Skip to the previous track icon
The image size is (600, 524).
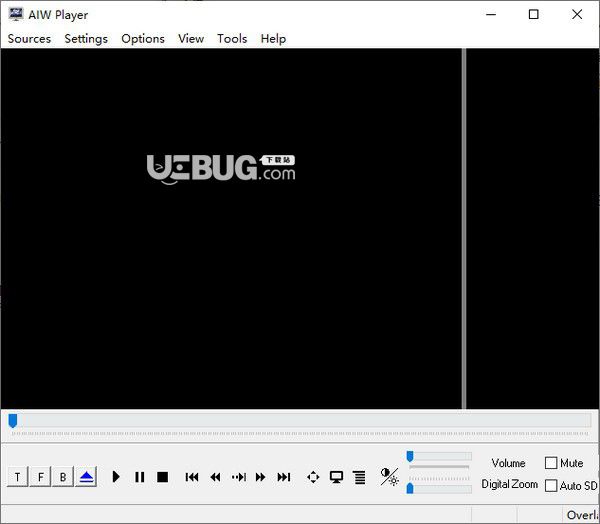[192, 477]
